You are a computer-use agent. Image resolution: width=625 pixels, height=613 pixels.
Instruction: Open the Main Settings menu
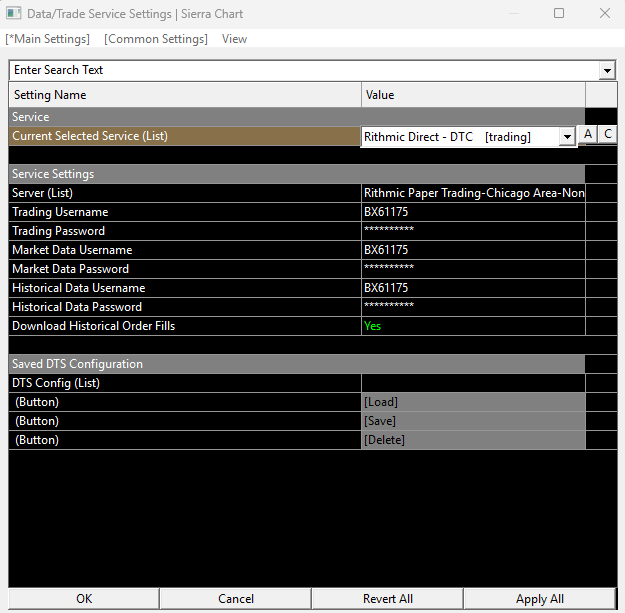pos(47,39)
